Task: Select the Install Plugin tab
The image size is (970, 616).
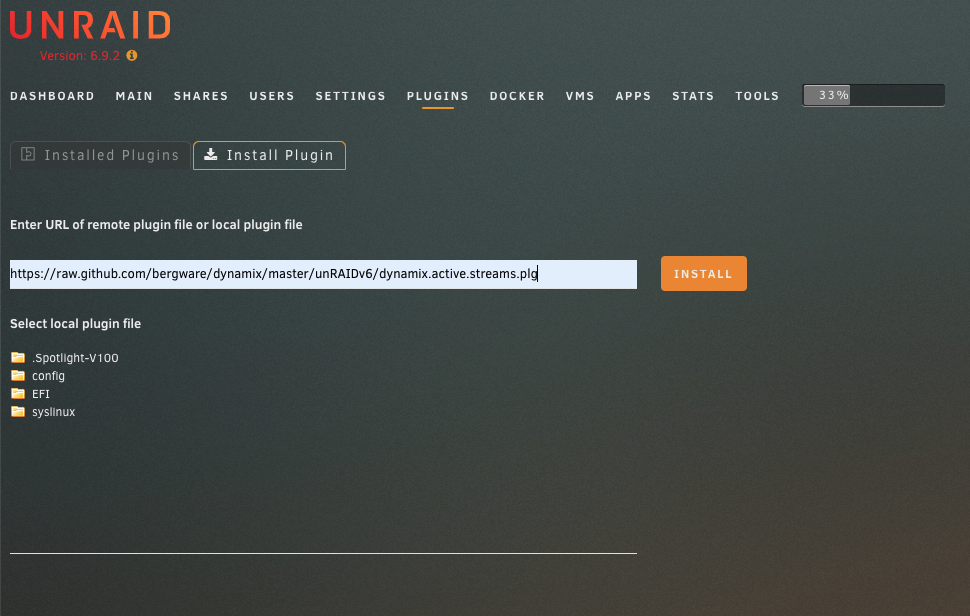Action: coord(269,155)
